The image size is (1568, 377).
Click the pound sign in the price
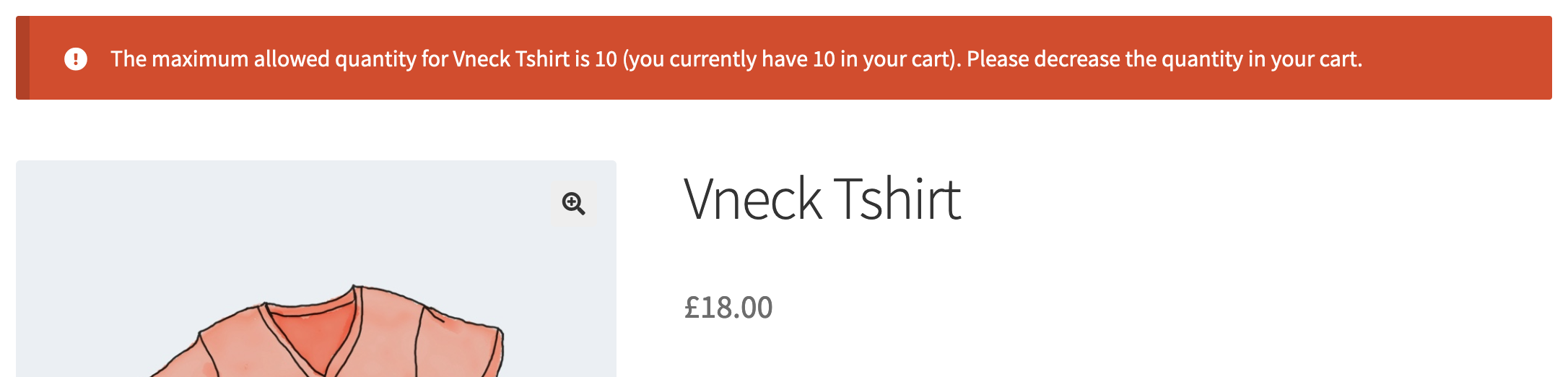(692, 308)
